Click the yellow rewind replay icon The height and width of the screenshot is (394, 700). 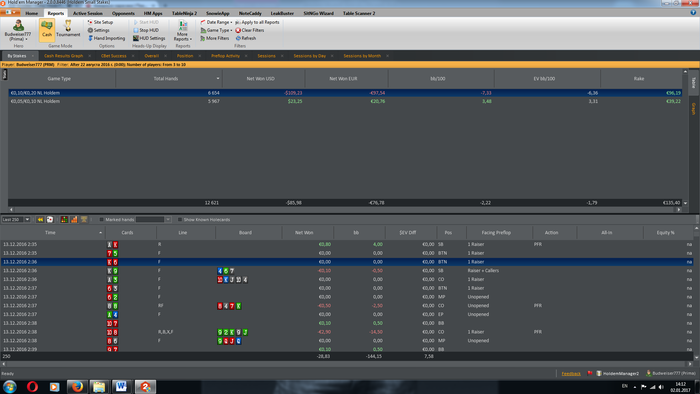click(x=40, y=220)
